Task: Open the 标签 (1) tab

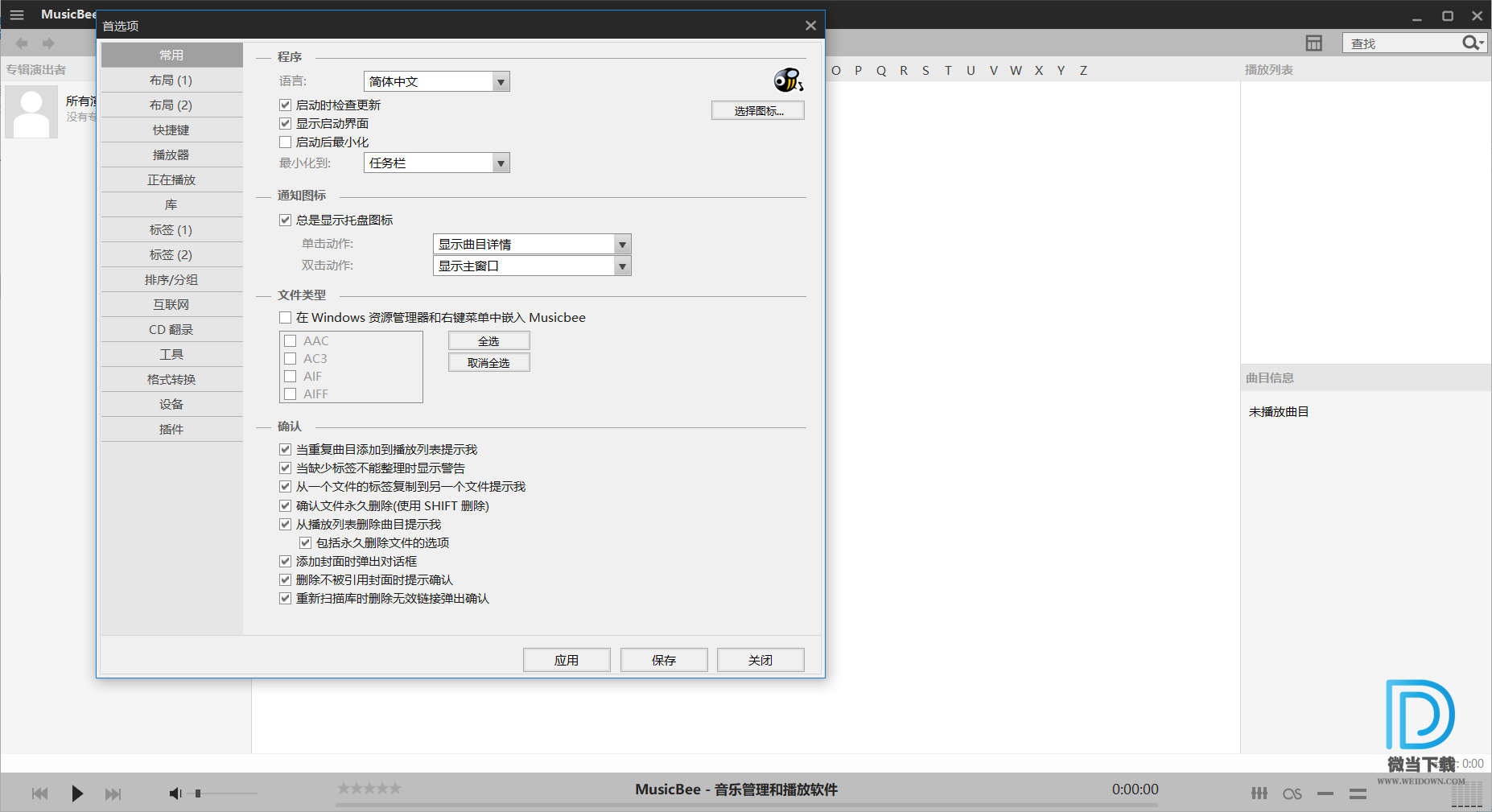Action: tap(171, 229)
